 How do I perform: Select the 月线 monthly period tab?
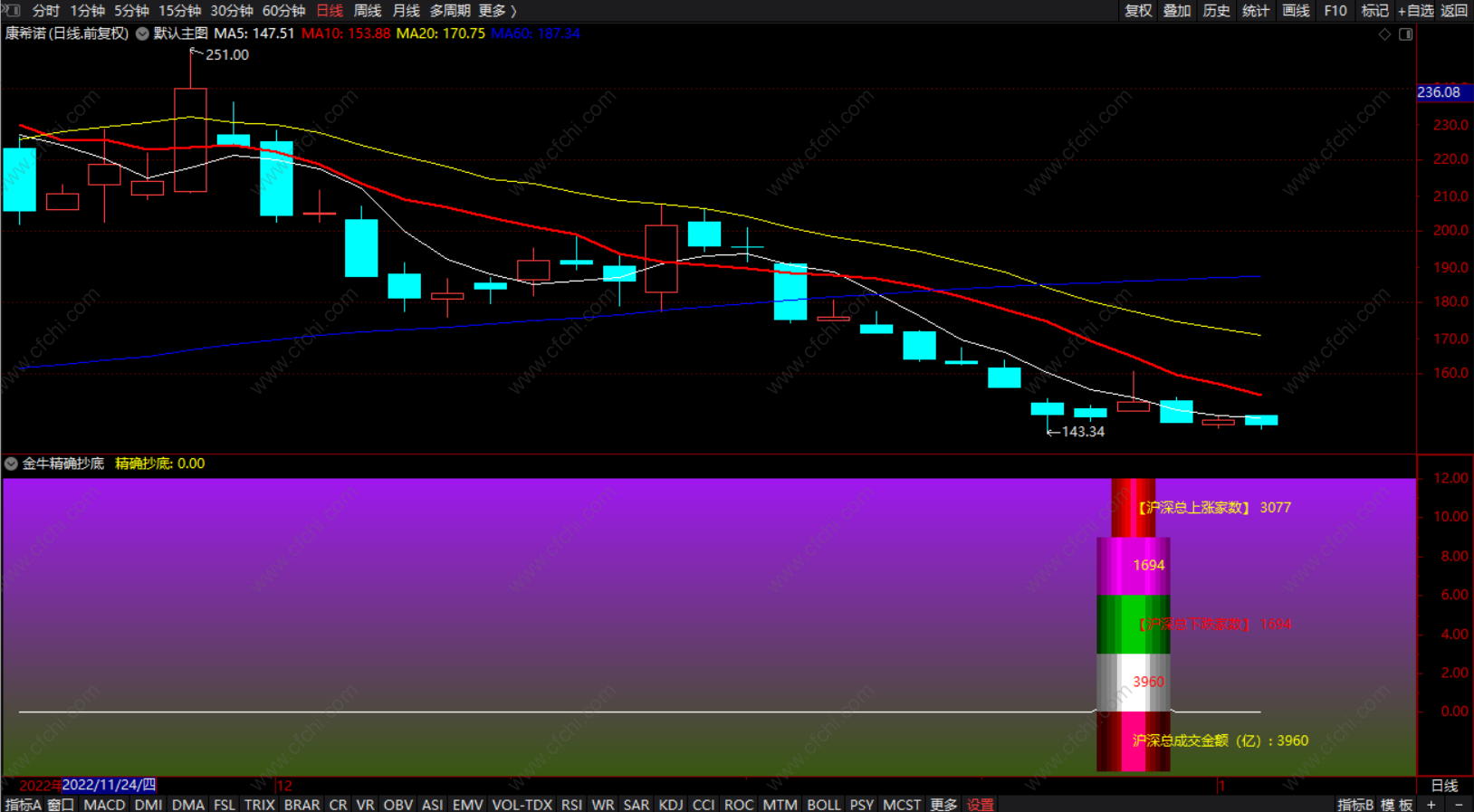tap(406, 11)
